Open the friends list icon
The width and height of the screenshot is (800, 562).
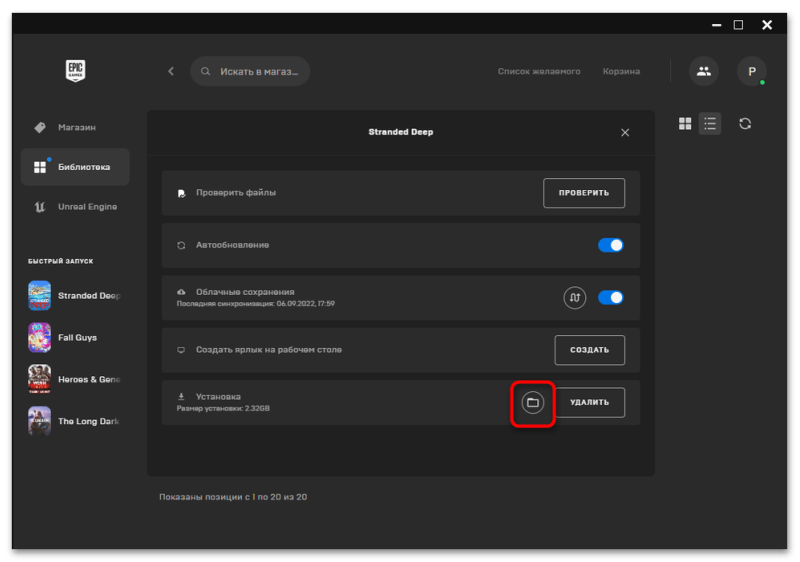point(704,71)
